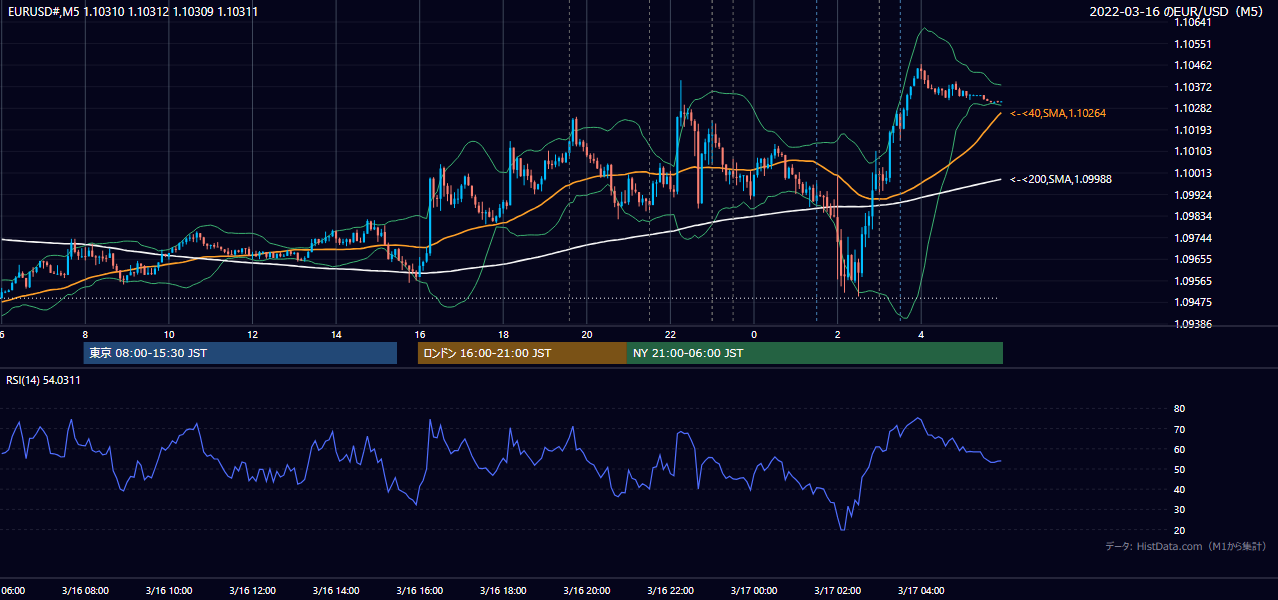Viewport: 1278px width, 600px height.
Task: Click price axis label 1.09386
Action: tap(1192, 324)
